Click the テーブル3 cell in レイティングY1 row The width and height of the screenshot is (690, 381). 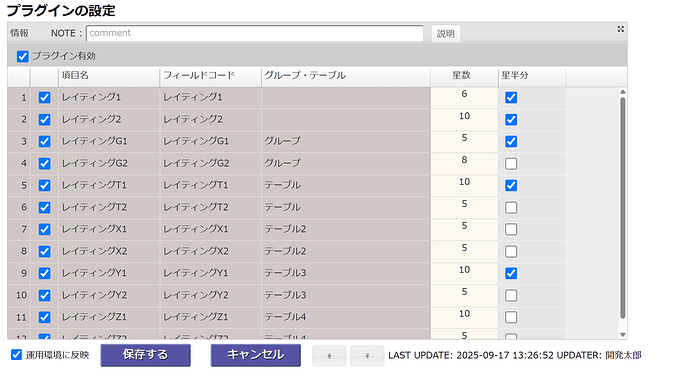click(x=345, y=273)
